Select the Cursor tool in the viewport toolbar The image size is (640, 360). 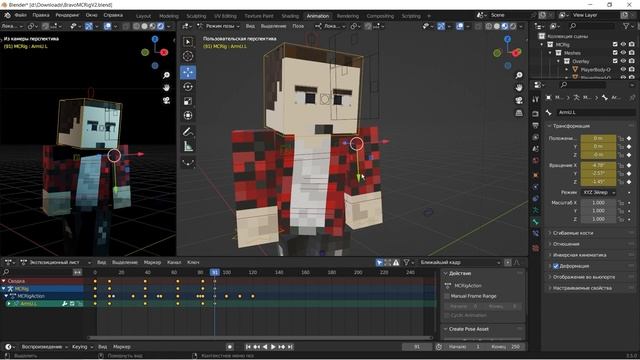(x=188, y=56)
